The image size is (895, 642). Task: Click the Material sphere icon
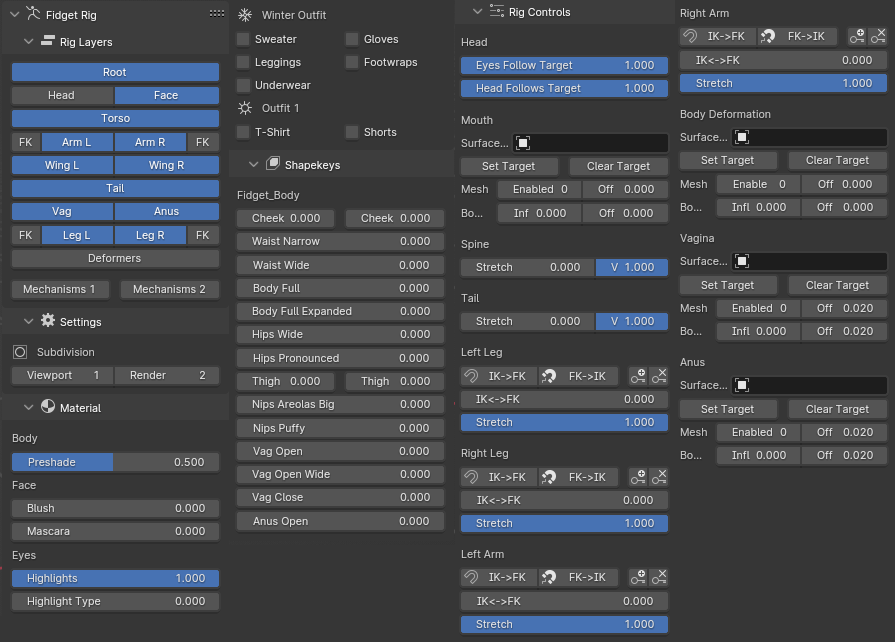point(48,407)
